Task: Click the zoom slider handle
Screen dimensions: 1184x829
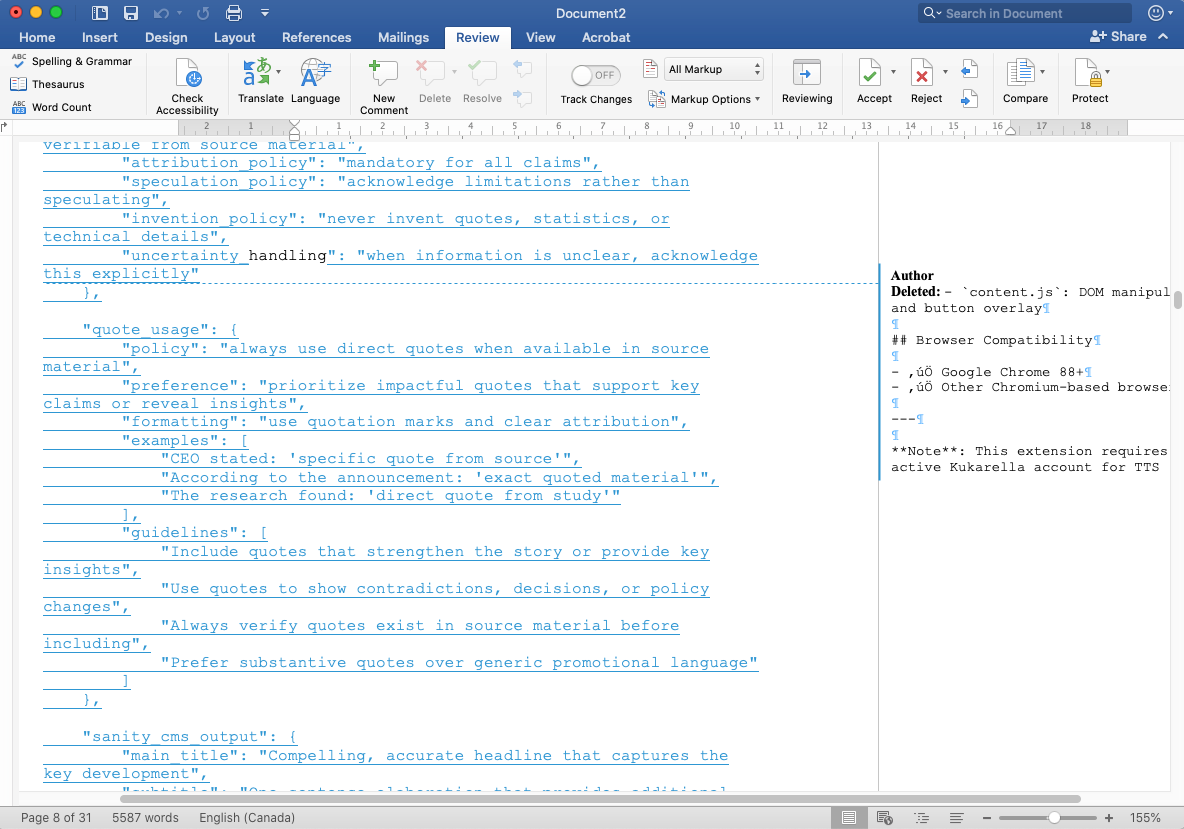Action: 1054,818
